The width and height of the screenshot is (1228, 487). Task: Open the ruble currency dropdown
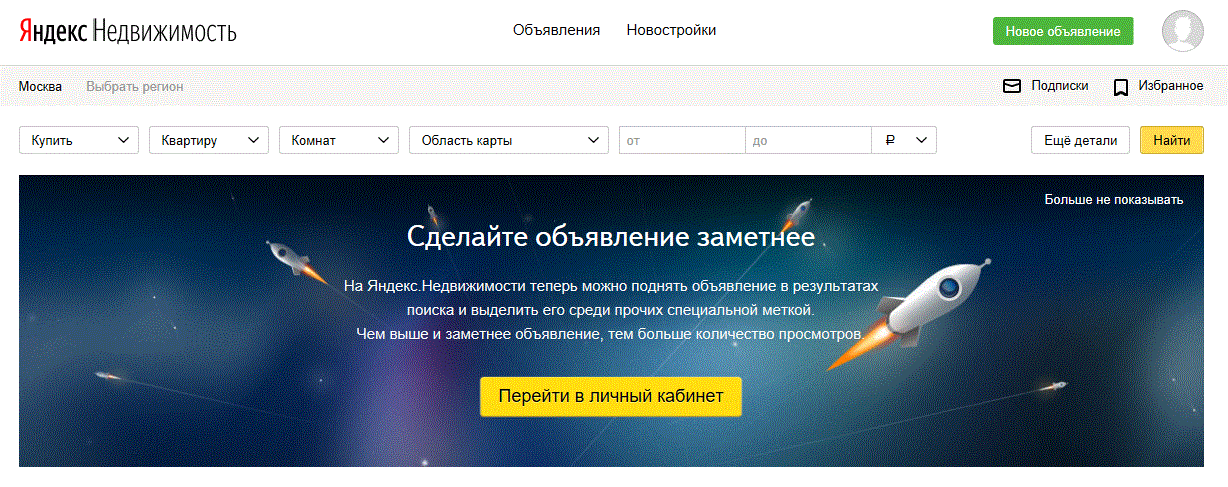click(904, 140)
